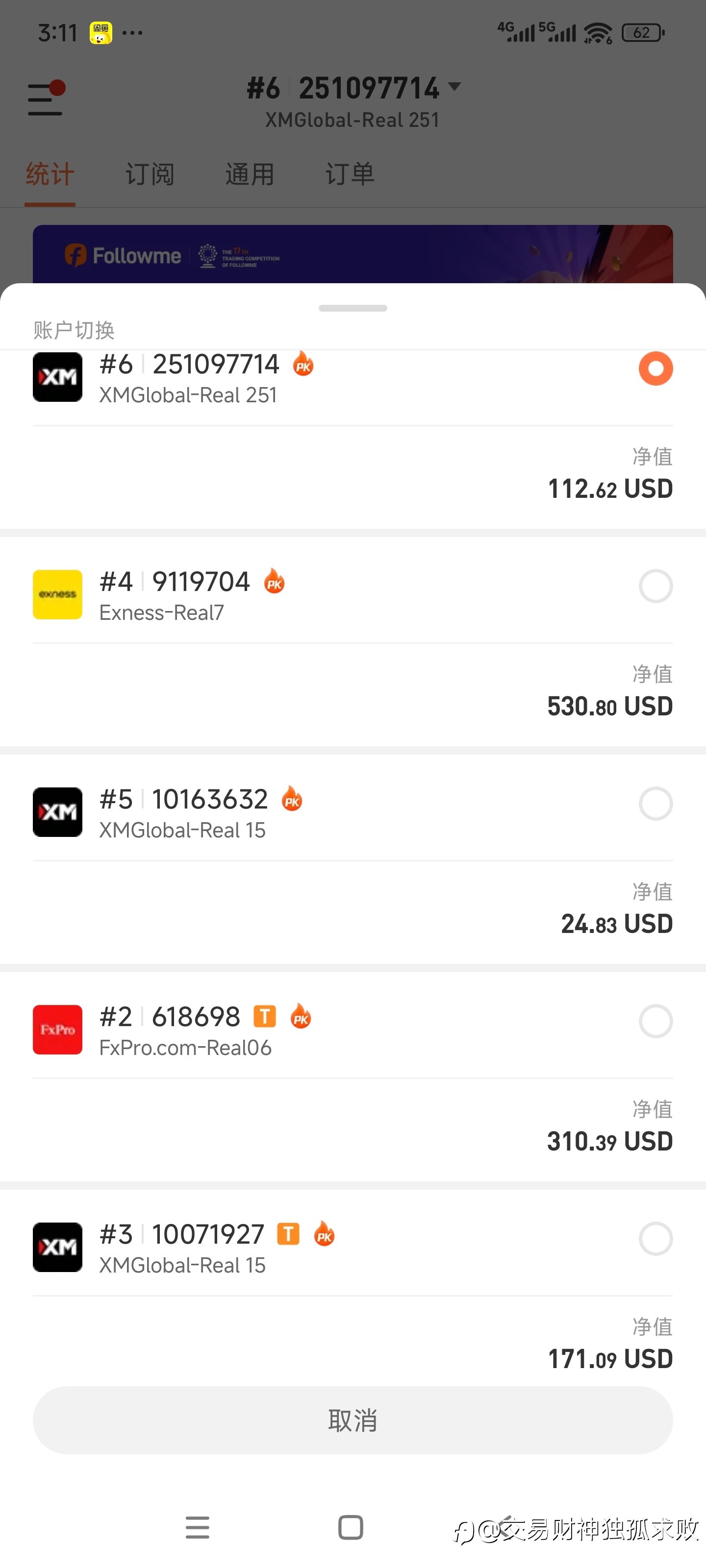Tap the PK flame badge beside 10163632
The height and width of the screenshot is (1568, 706).
coord(292,799)
